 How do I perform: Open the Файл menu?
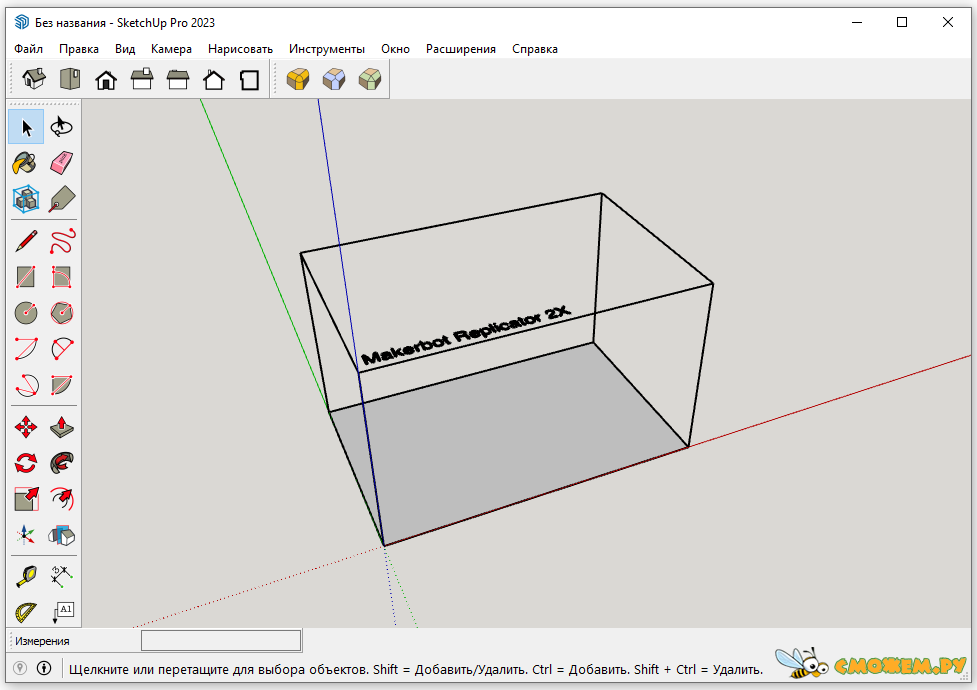pos(29,49)
